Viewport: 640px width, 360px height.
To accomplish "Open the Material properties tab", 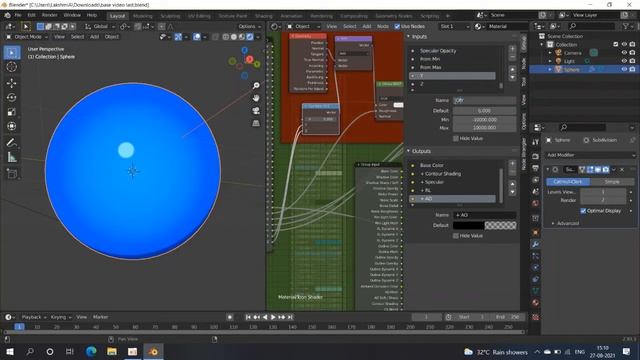I will (x=535, y=302).
